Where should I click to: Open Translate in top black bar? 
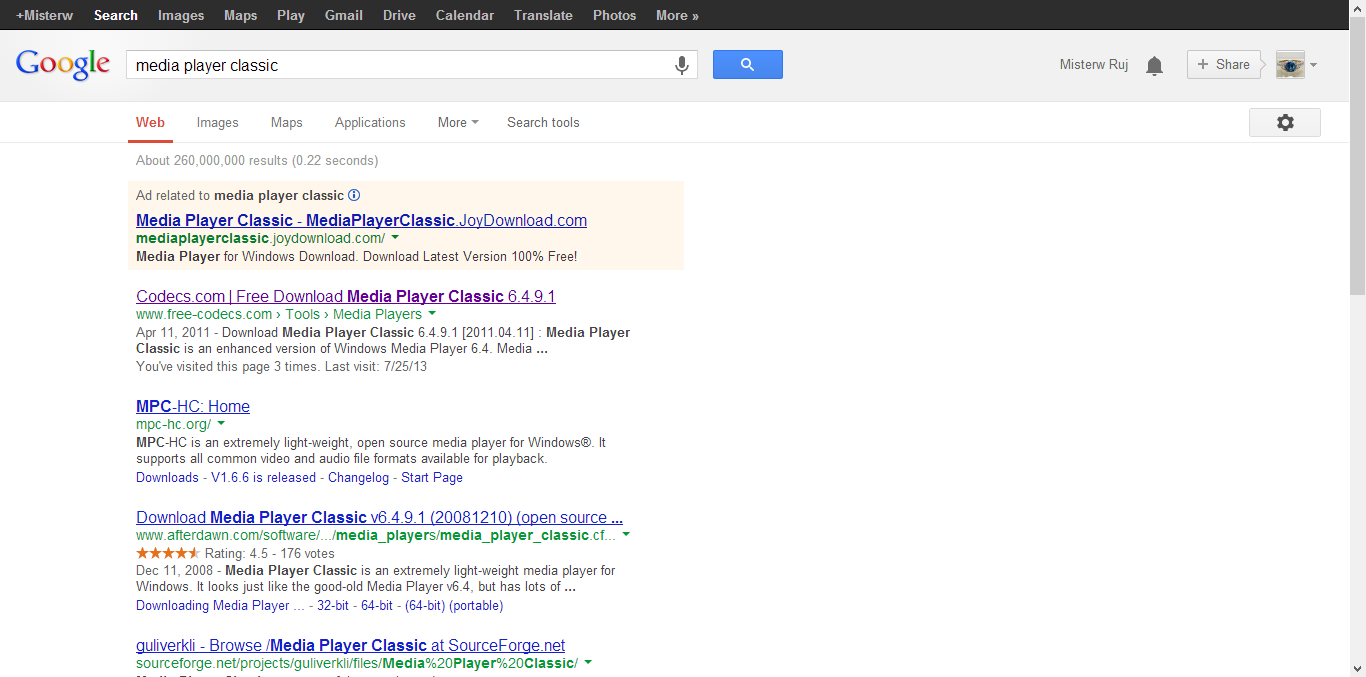(543, 15)
